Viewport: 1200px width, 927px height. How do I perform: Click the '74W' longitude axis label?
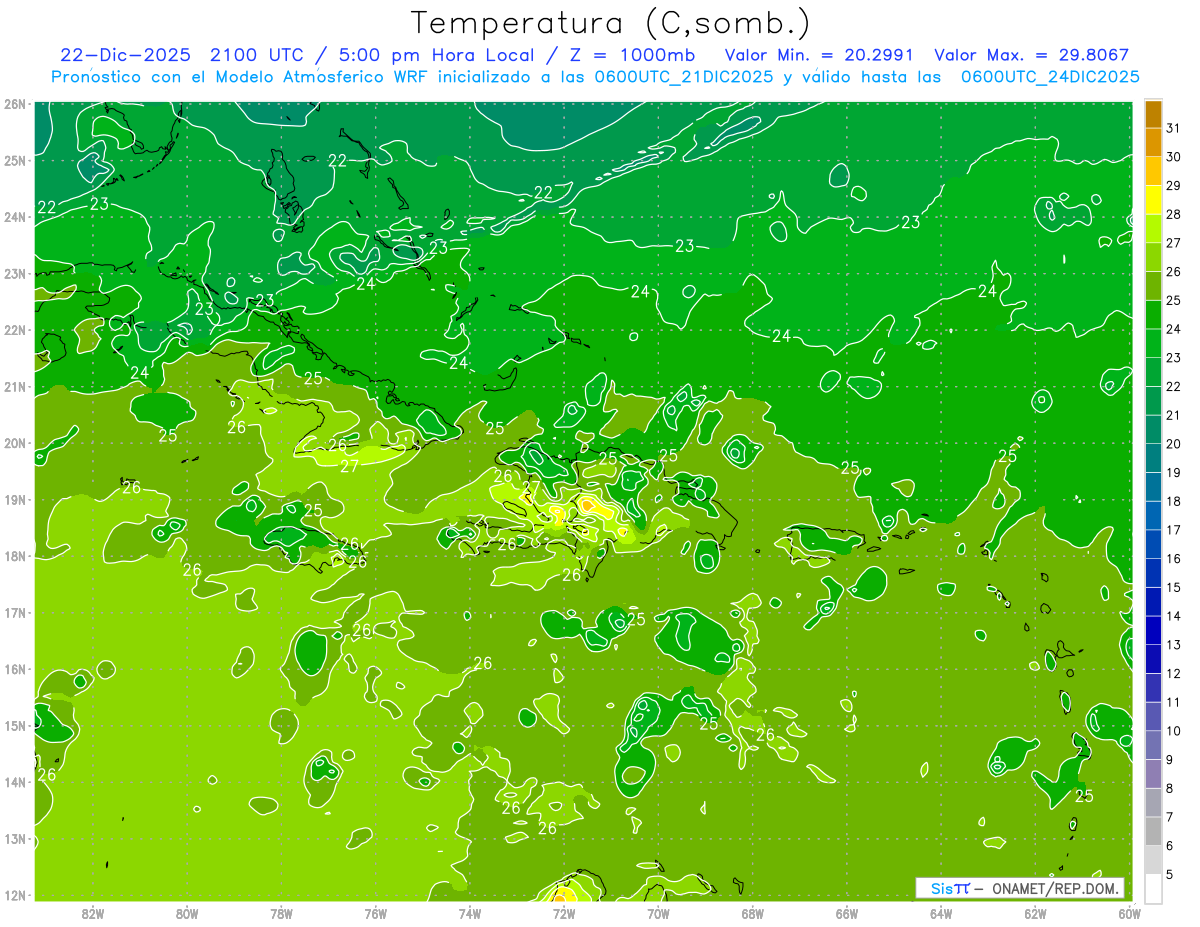(x=470, y=913)
